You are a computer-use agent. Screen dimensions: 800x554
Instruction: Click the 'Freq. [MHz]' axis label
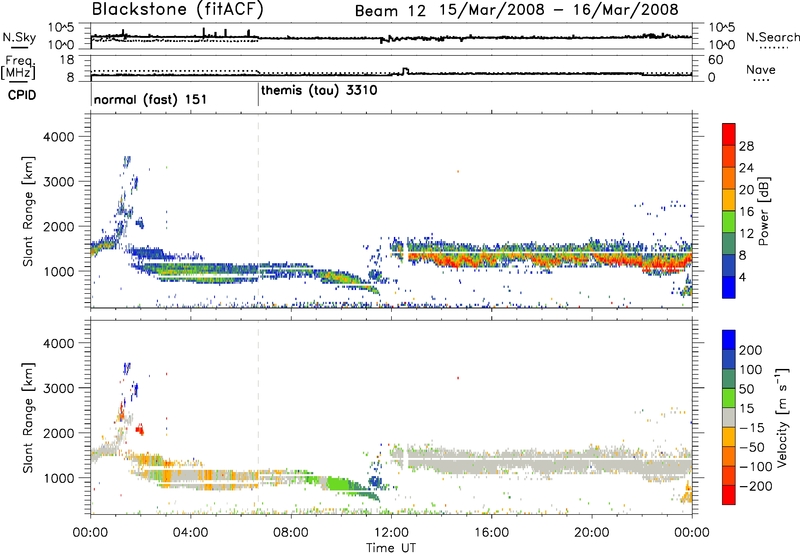click(x=18, y=67)
